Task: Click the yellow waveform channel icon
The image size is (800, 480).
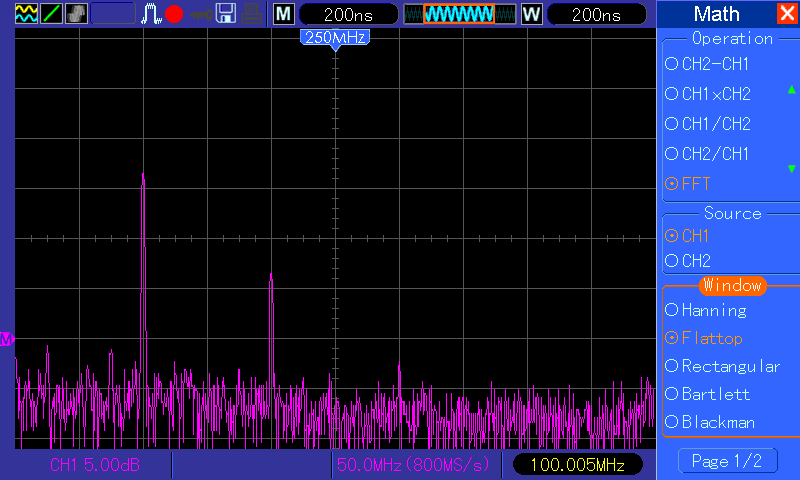Action: [x=26, y=14]
